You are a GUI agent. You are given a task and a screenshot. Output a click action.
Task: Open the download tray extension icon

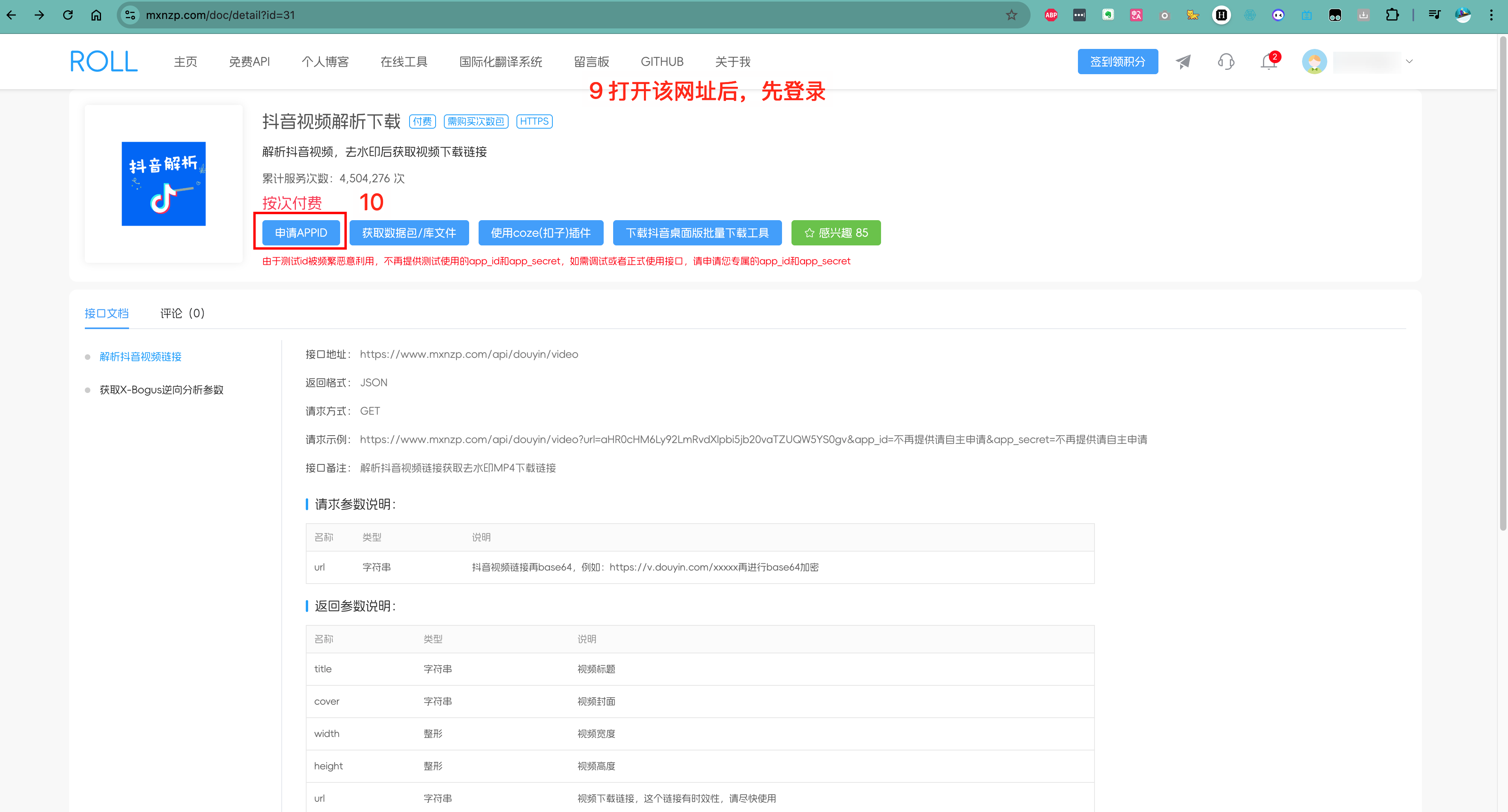(1364, 15)
